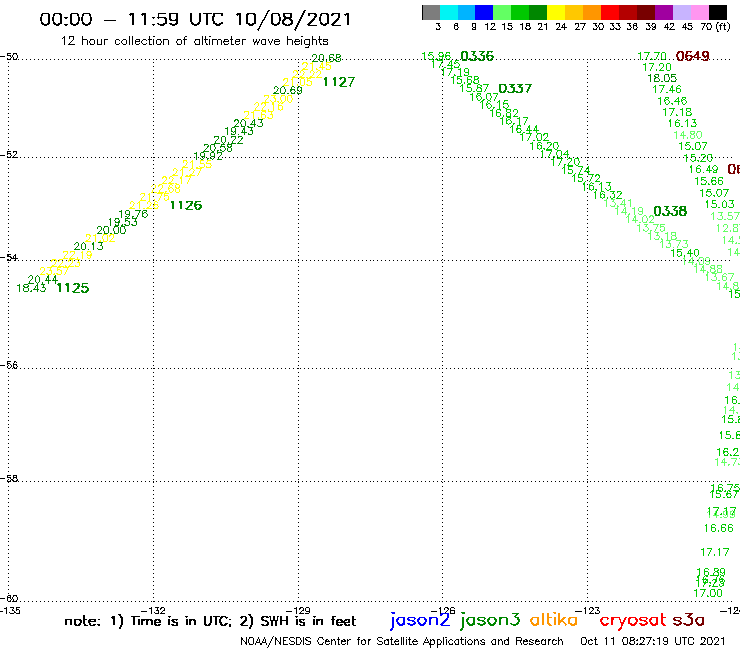The width and height of the screenshot is (740, 650).
Task: Click the wave height value '15.40'
Action: pyautogui.click(x=685, y=253)
